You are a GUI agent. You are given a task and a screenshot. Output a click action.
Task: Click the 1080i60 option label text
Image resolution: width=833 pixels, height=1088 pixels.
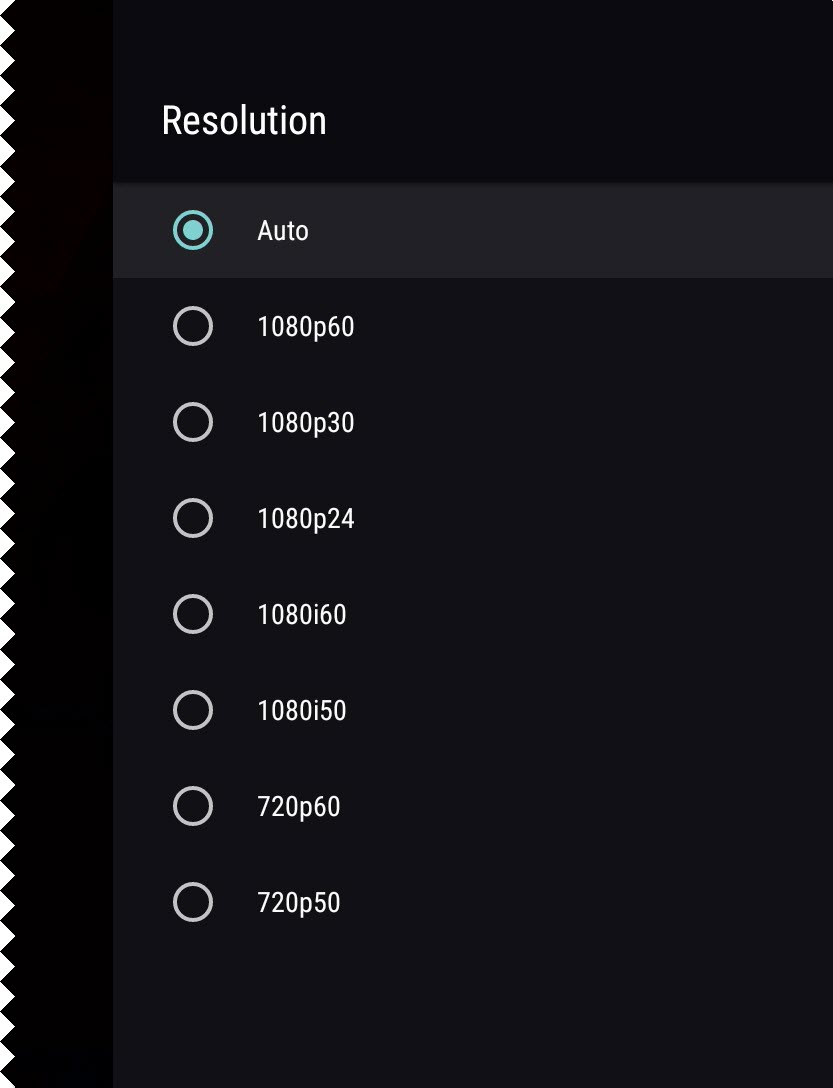click(302, 614)
